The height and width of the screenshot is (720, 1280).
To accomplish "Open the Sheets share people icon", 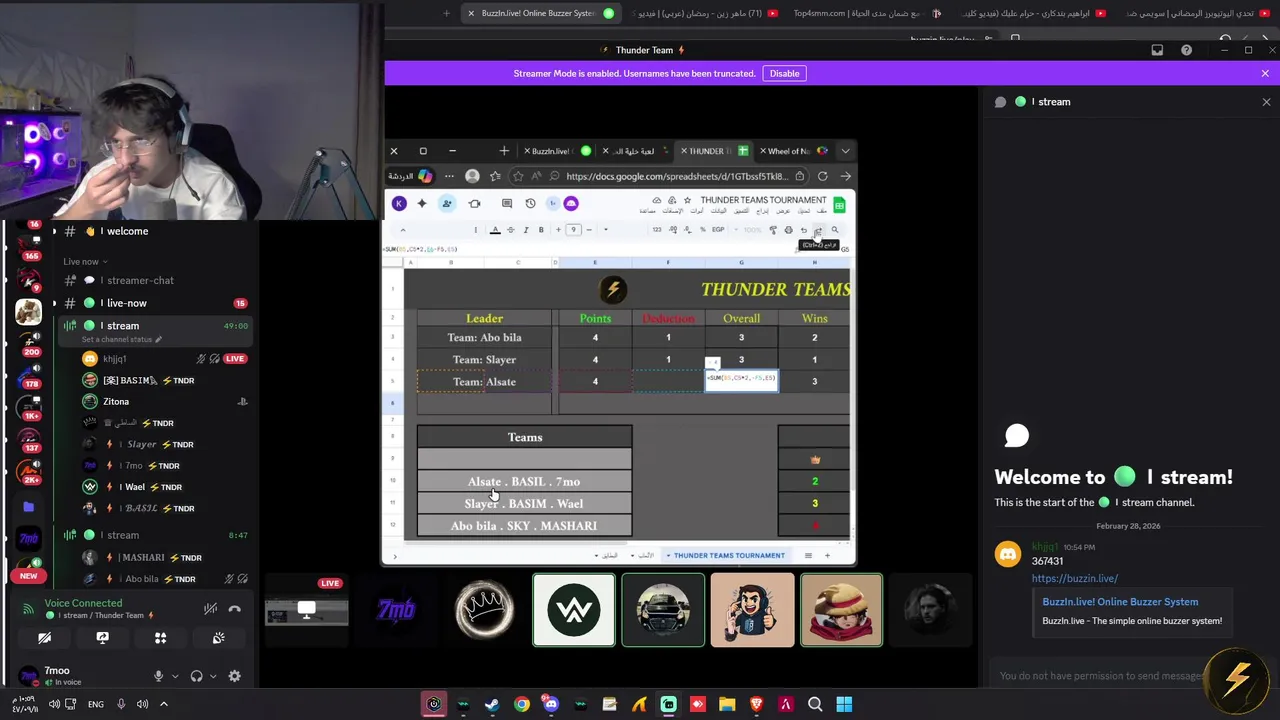I will coord(447,203).
